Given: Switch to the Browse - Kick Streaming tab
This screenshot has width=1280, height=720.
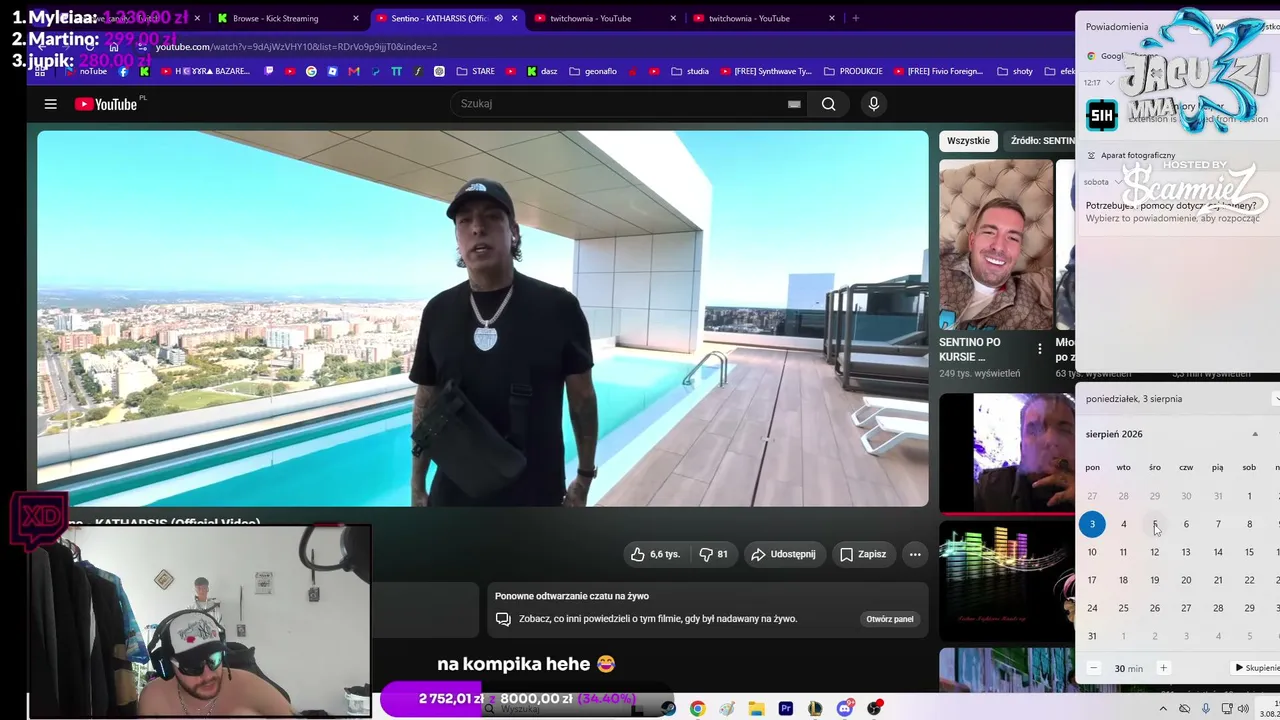Looking at the screenshot, I should click(287, 18).
